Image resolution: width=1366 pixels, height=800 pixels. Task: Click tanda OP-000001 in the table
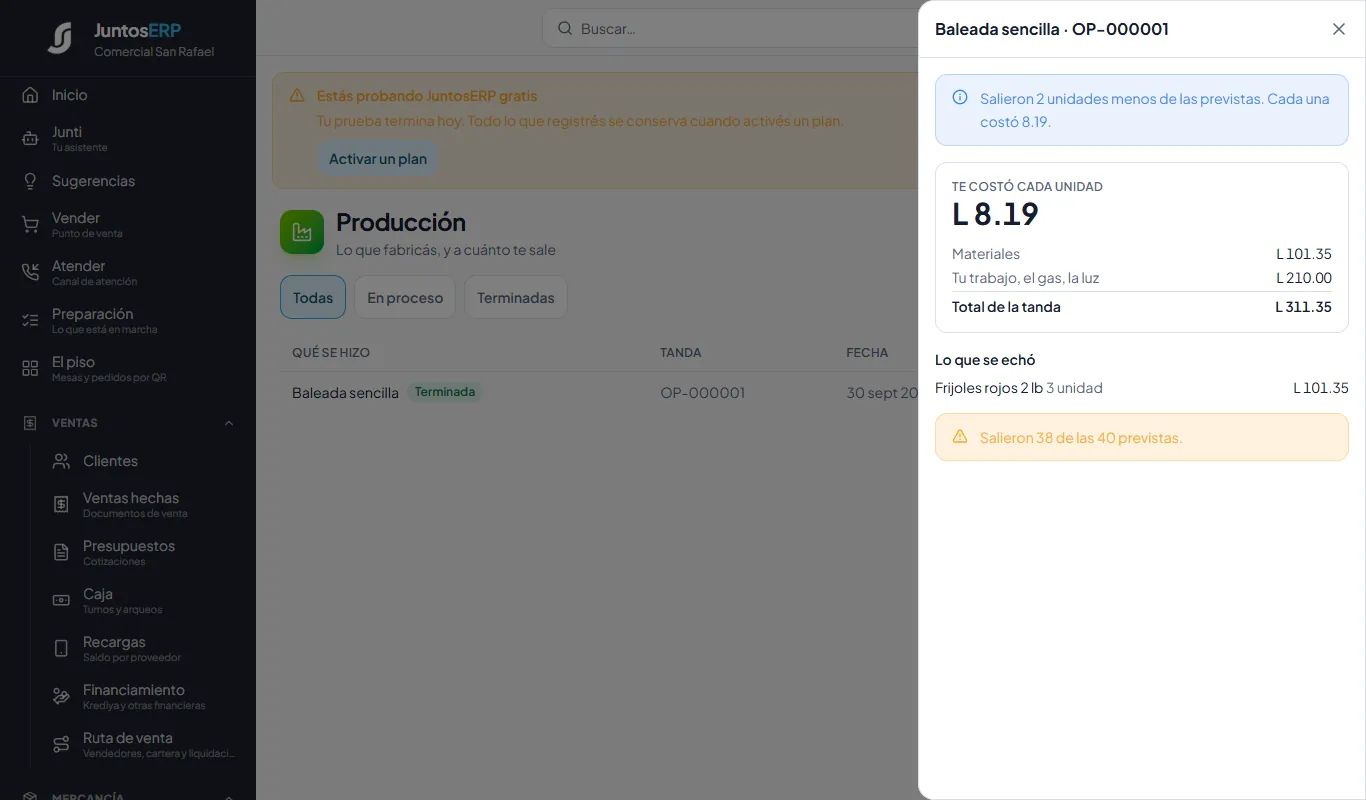(703, 393)
